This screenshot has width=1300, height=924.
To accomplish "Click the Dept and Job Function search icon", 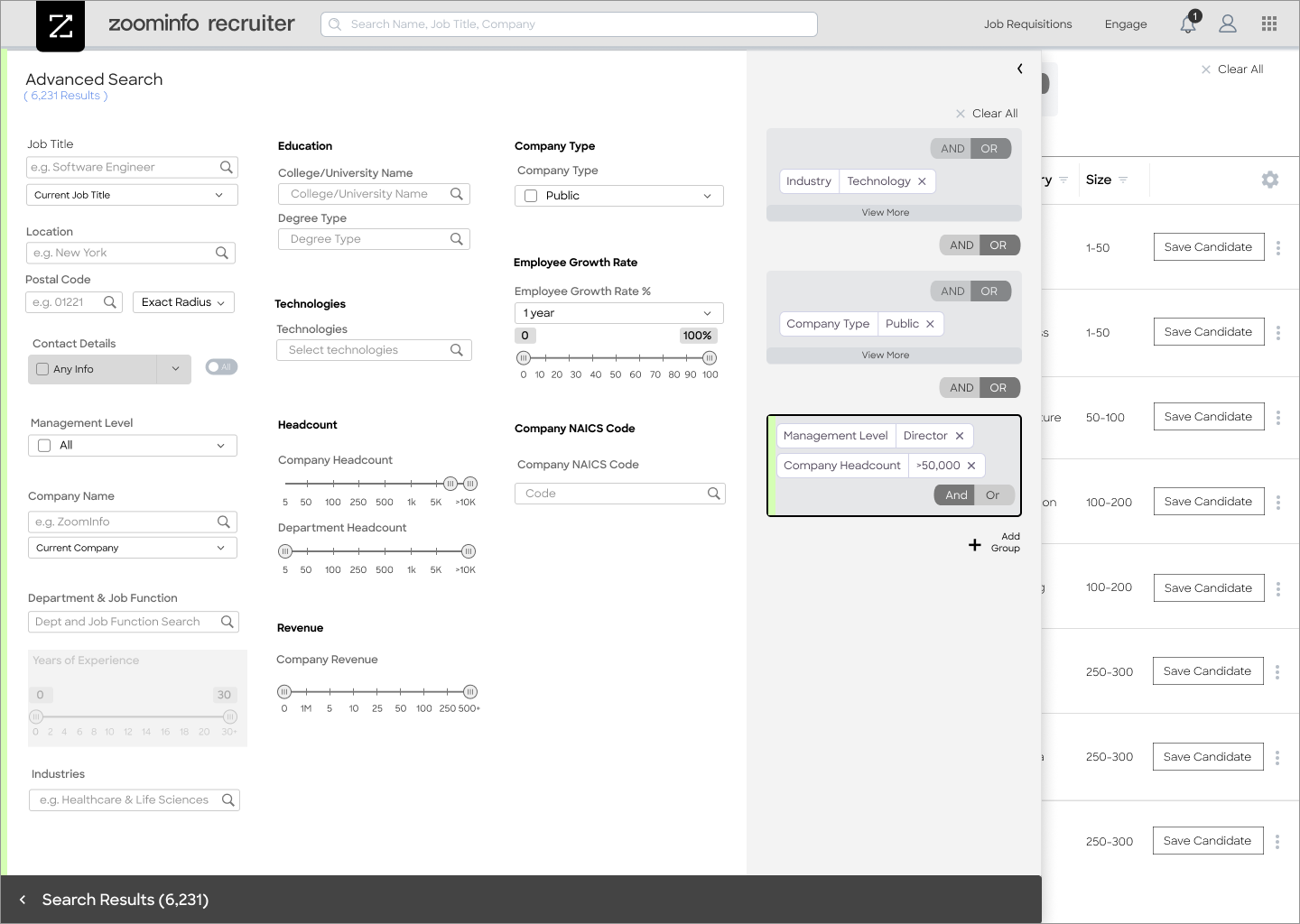I will [227, 622].
